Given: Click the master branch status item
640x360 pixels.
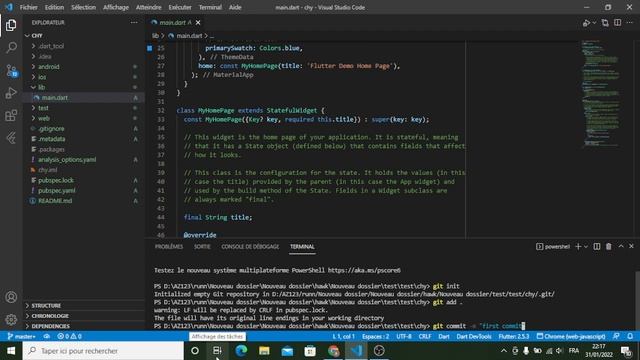Looking at the screenshot, I should [x=22, y=336].
